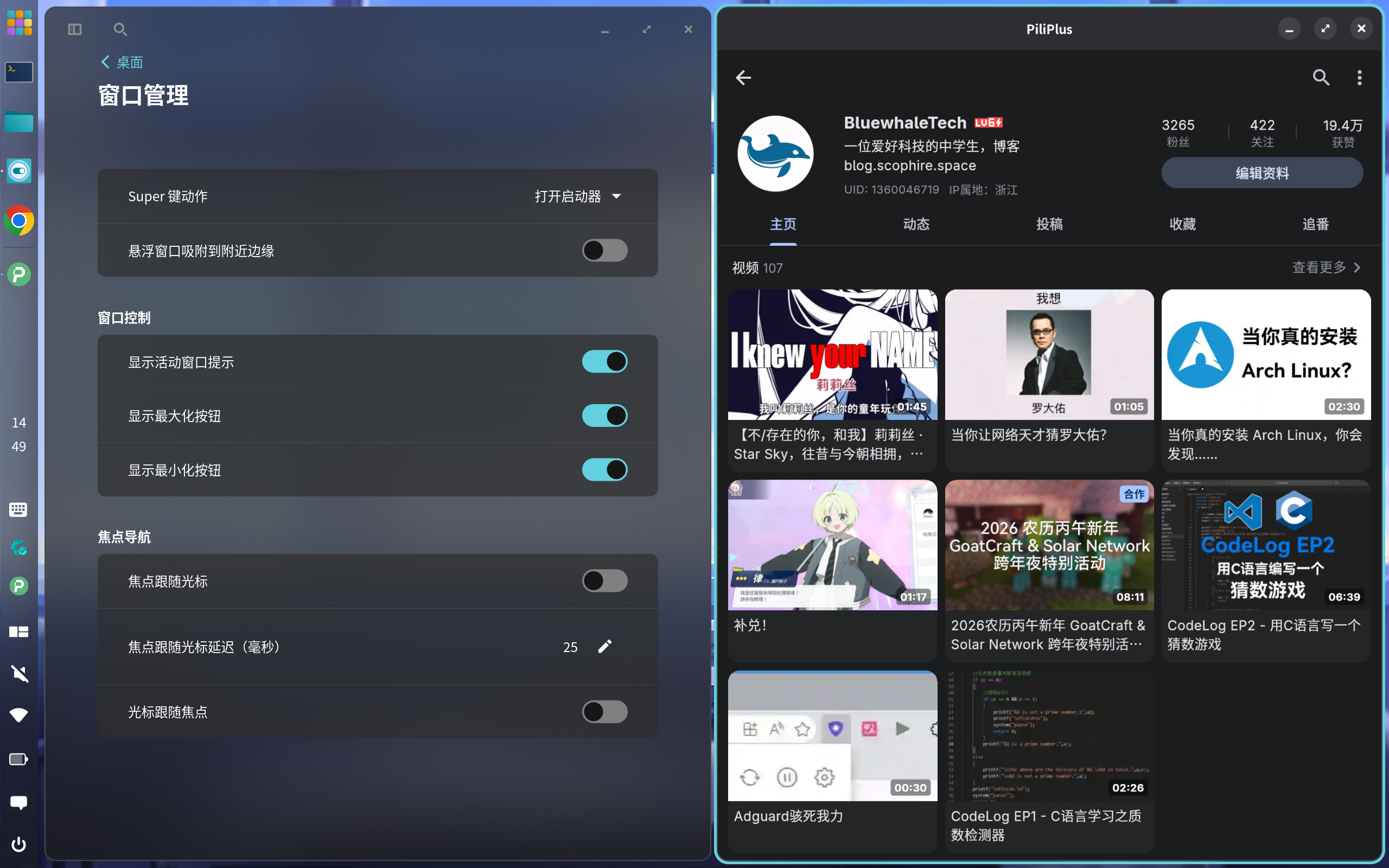
Task: Click the tiling layout applet icon
Action: tap(18, 631)
